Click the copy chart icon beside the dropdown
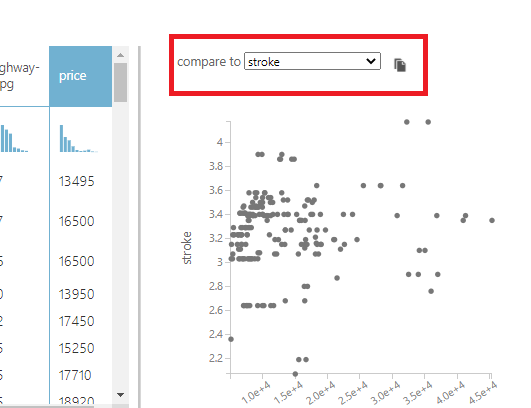The image size is (531, 408). click(400, 65)
